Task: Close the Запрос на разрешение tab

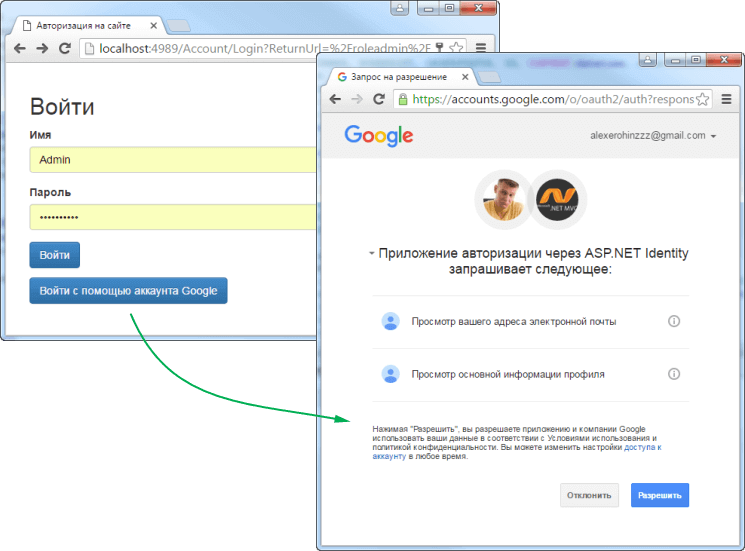Action: 465,77
